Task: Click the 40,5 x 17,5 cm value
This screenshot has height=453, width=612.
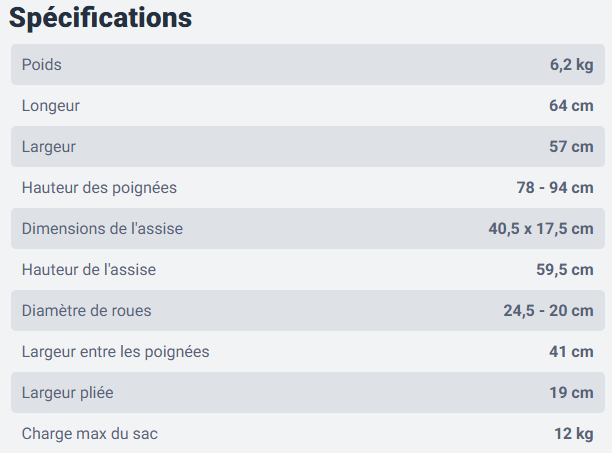Action: tap(541, 229)
